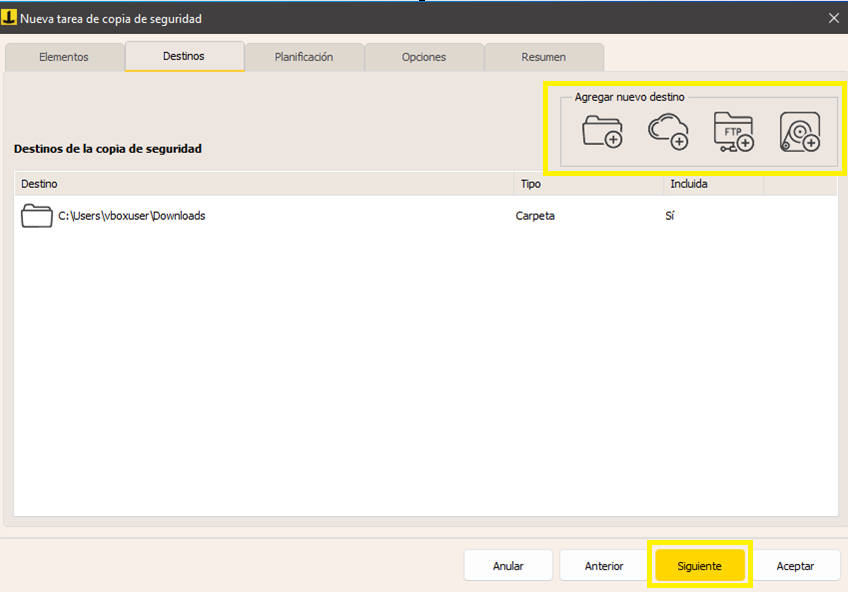Screen dimensions: 848x592
Task: Show the Resumen tab
Action: point(543,57)
